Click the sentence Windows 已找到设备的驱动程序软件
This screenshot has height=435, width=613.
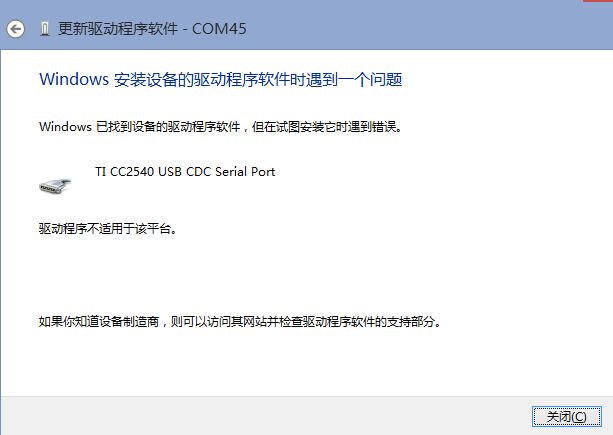tap(140, 127)
